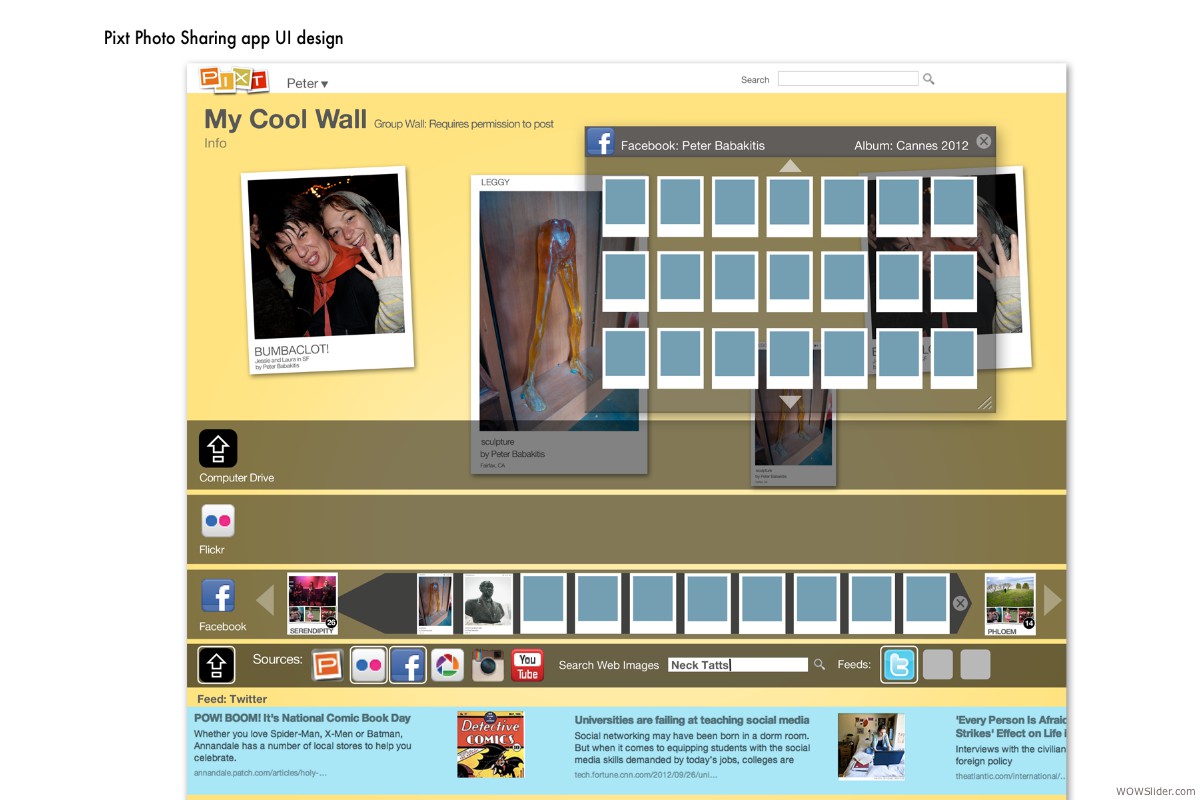The width and height of the screenshot is (1200, 800).
Task: Click the upload arrow icon in Sources bar
Action: click(x=216, y=665)
